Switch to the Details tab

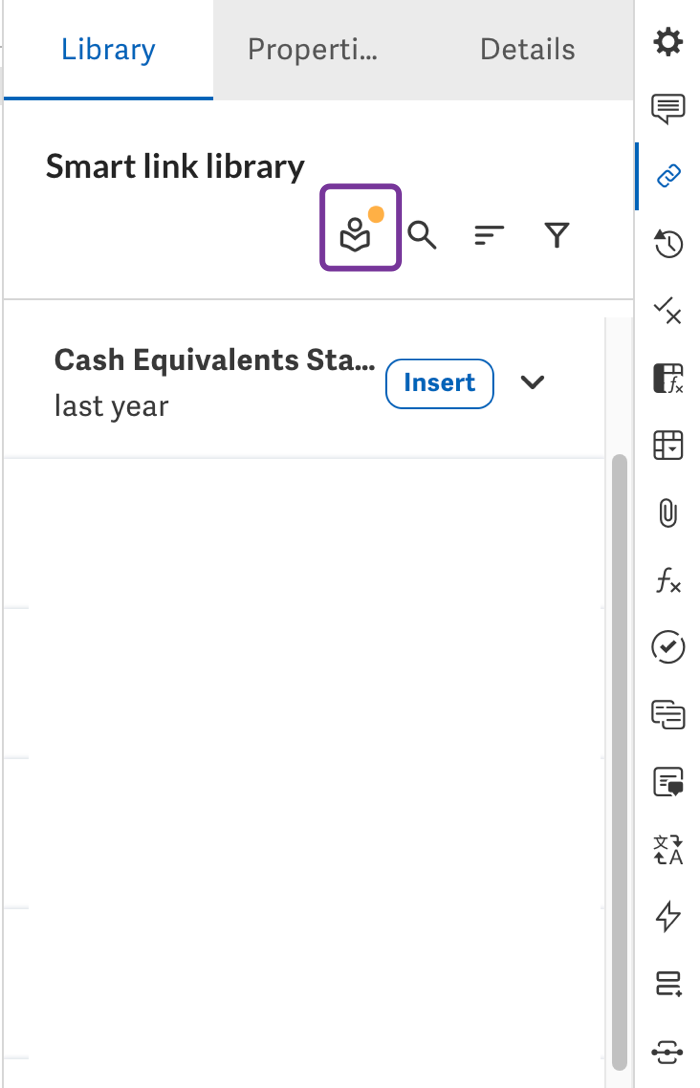[x=527, y=50]
